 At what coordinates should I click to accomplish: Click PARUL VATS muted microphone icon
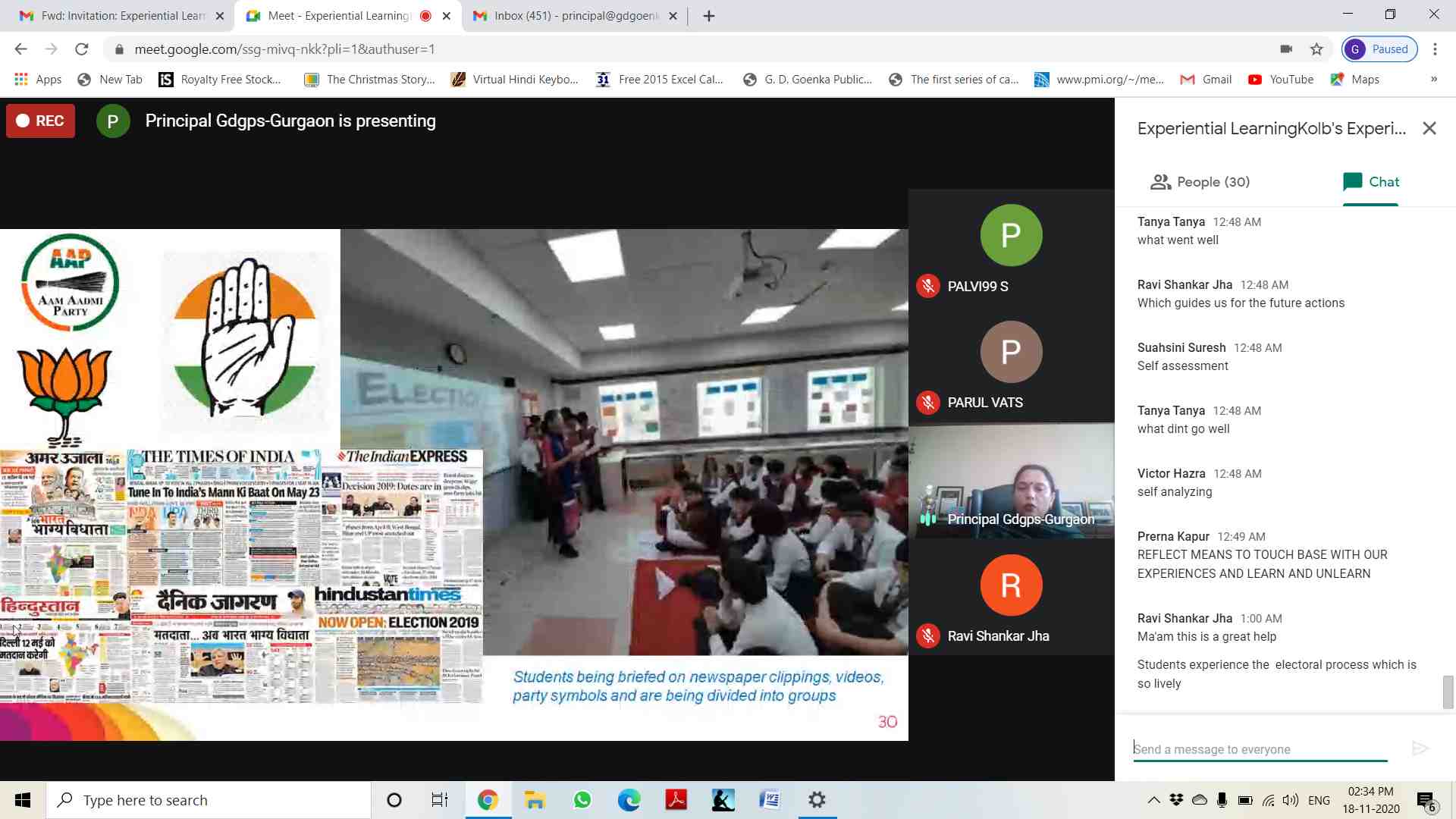tap(928, 403)
